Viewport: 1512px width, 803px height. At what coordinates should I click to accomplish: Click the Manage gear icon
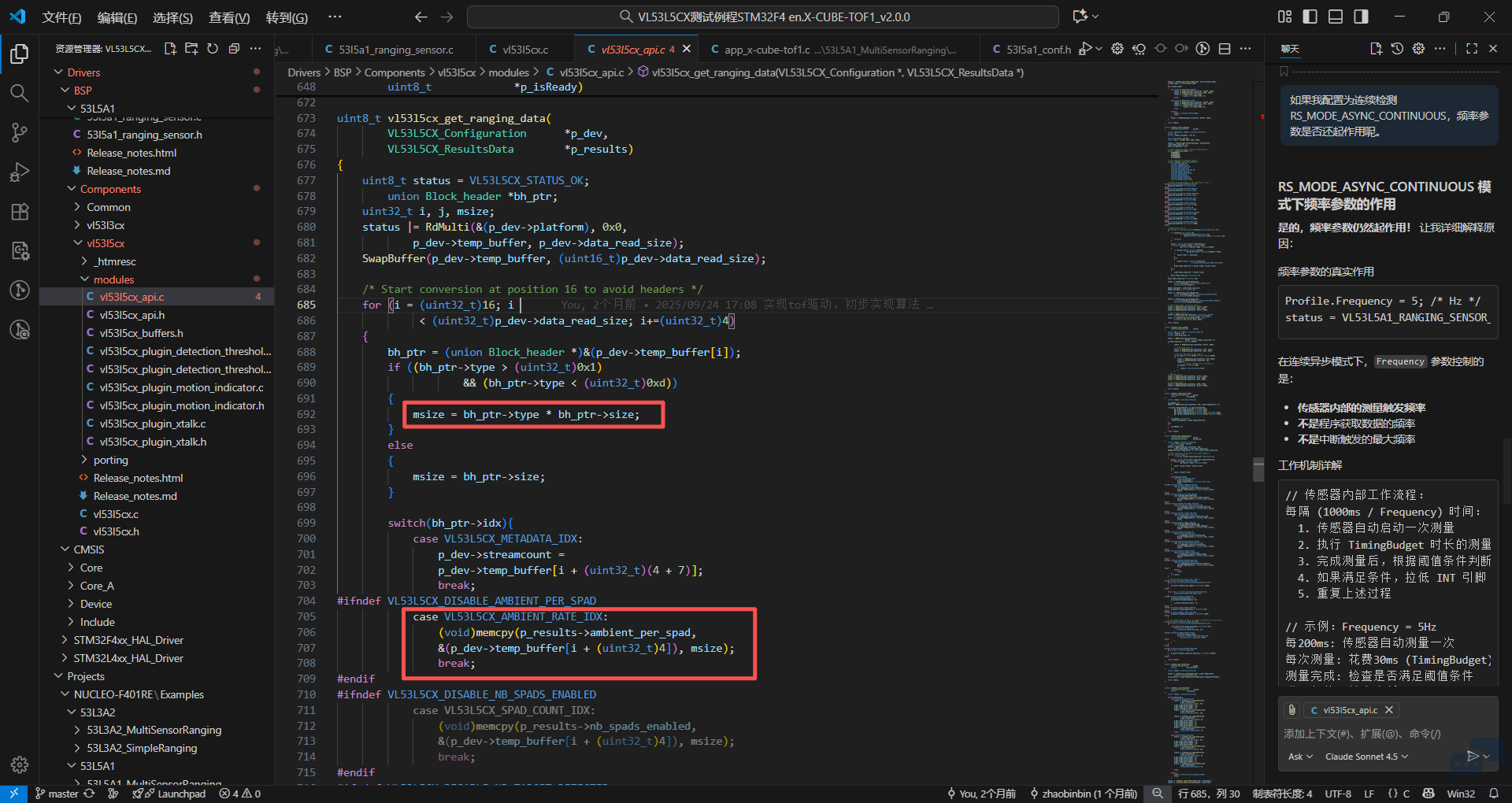point(19,764)
